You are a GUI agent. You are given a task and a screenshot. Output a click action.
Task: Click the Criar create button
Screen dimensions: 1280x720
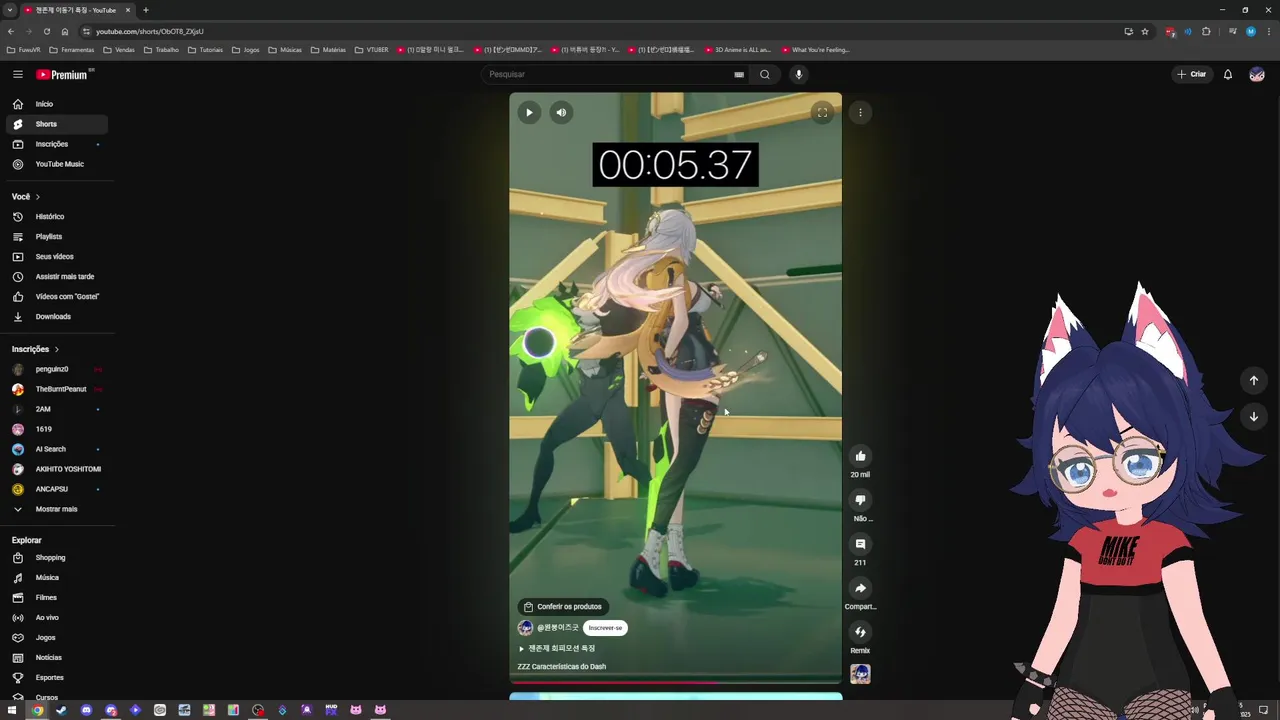click(1192, 74)
